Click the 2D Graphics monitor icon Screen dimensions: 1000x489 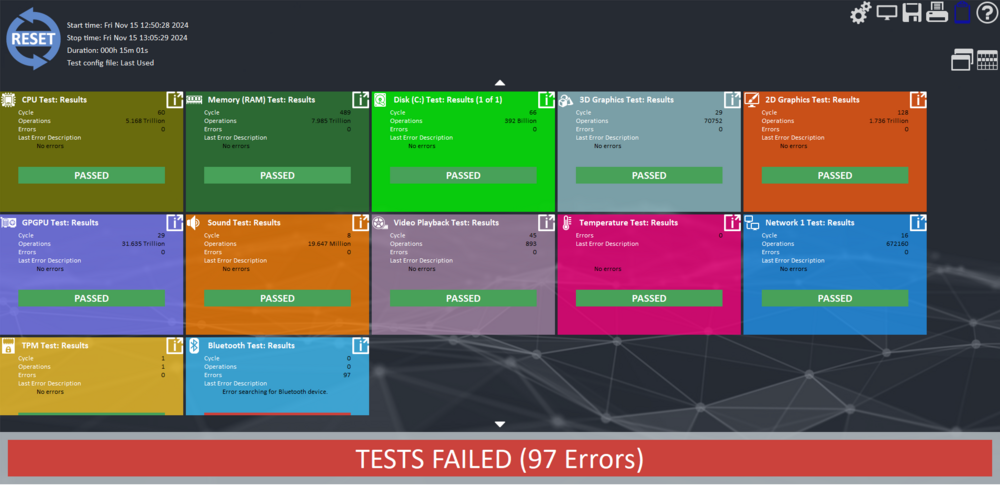click(752, 99)
